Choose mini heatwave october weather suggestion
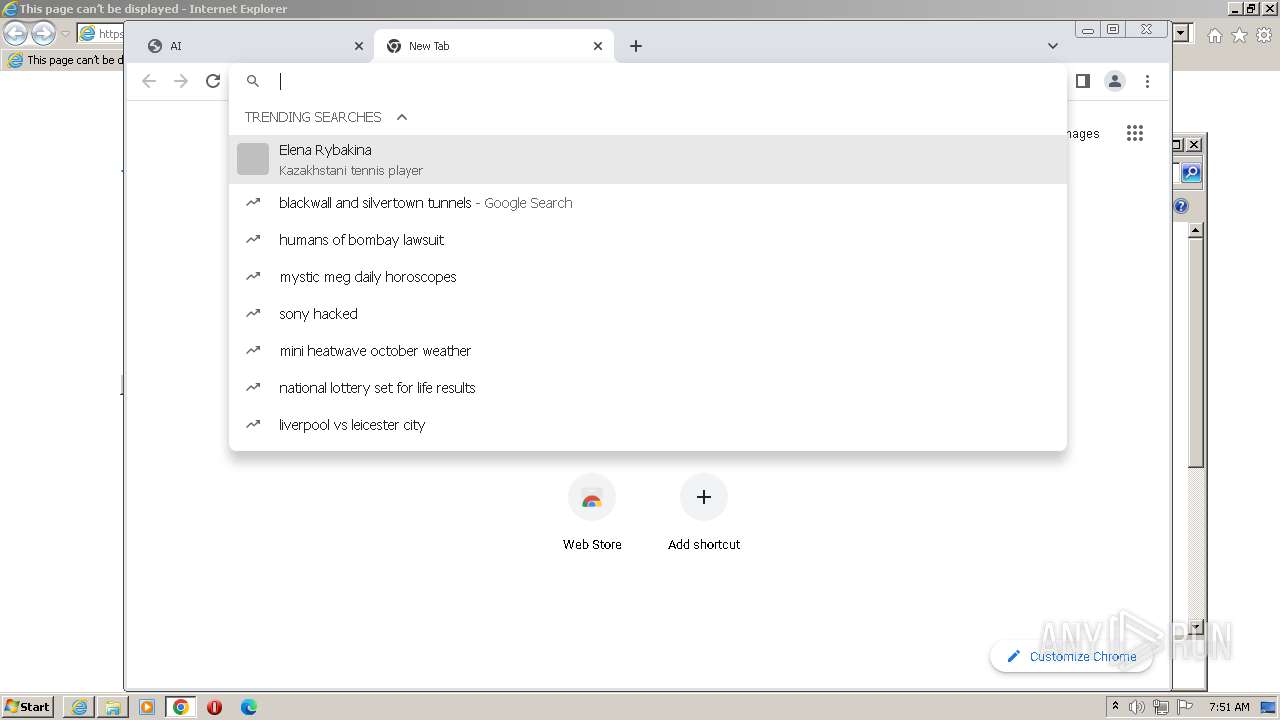The width and height of the screenshot is (1280, 720). pos(648,351)
